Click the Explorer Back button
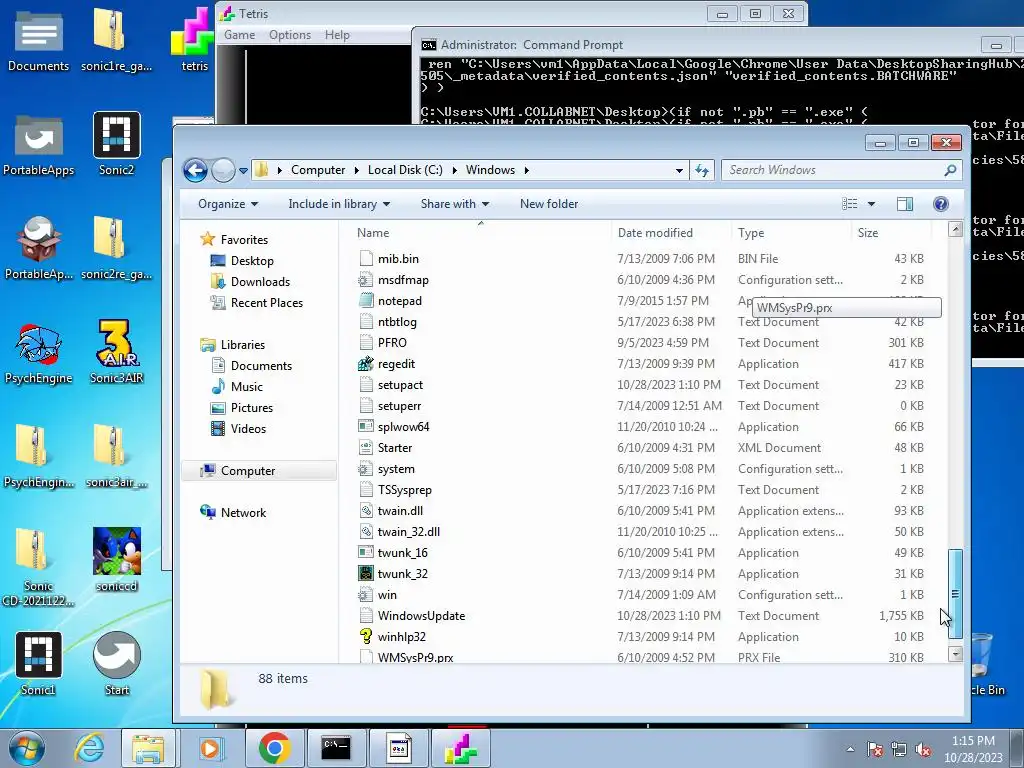The image size is (1024, 768). tap(195, 170)
